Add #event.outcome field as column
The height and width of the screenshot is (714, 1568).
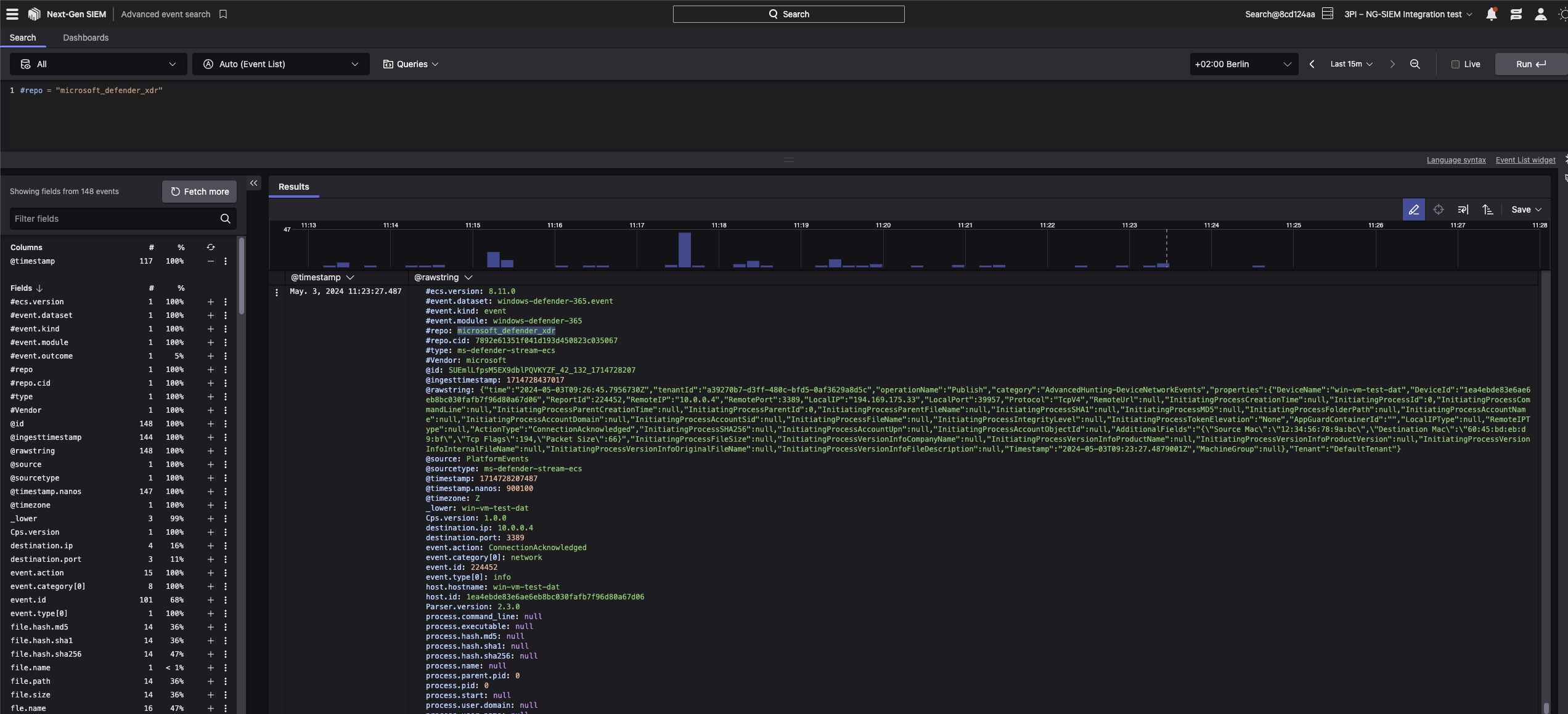click(210, 356)
